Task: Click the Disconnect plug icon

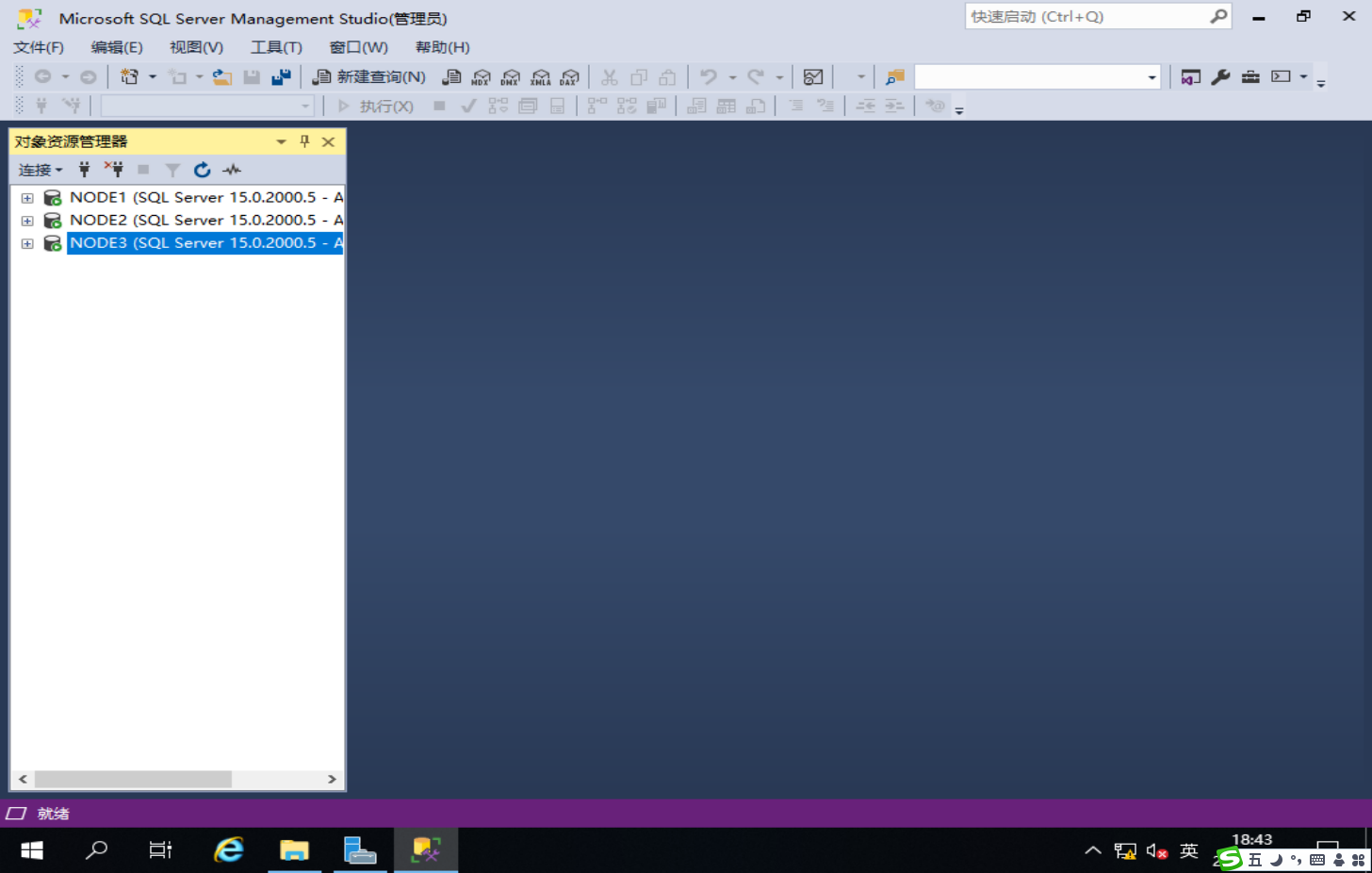Action: [x=114, y=170]
